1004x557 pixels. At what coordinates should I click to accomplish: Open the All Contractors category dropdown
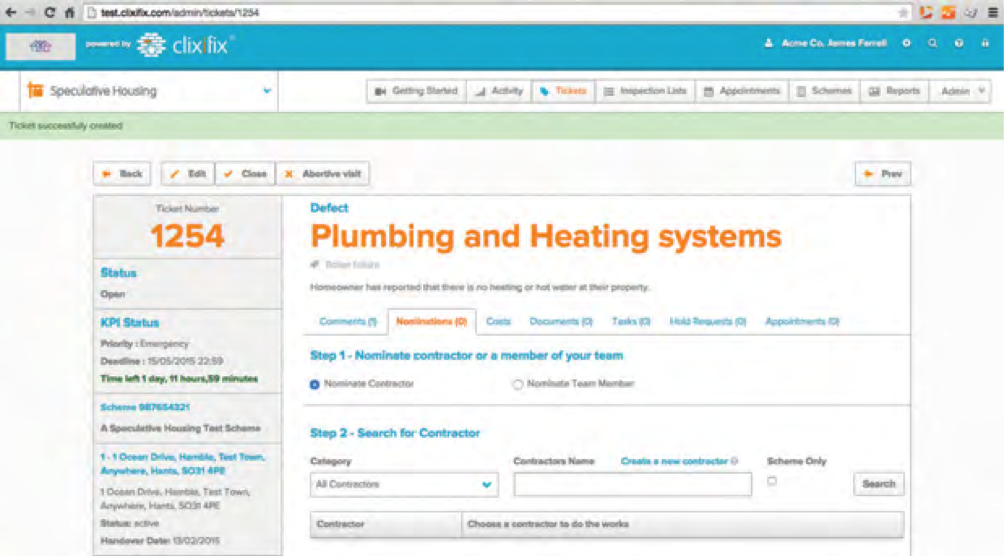click(404, 484)
